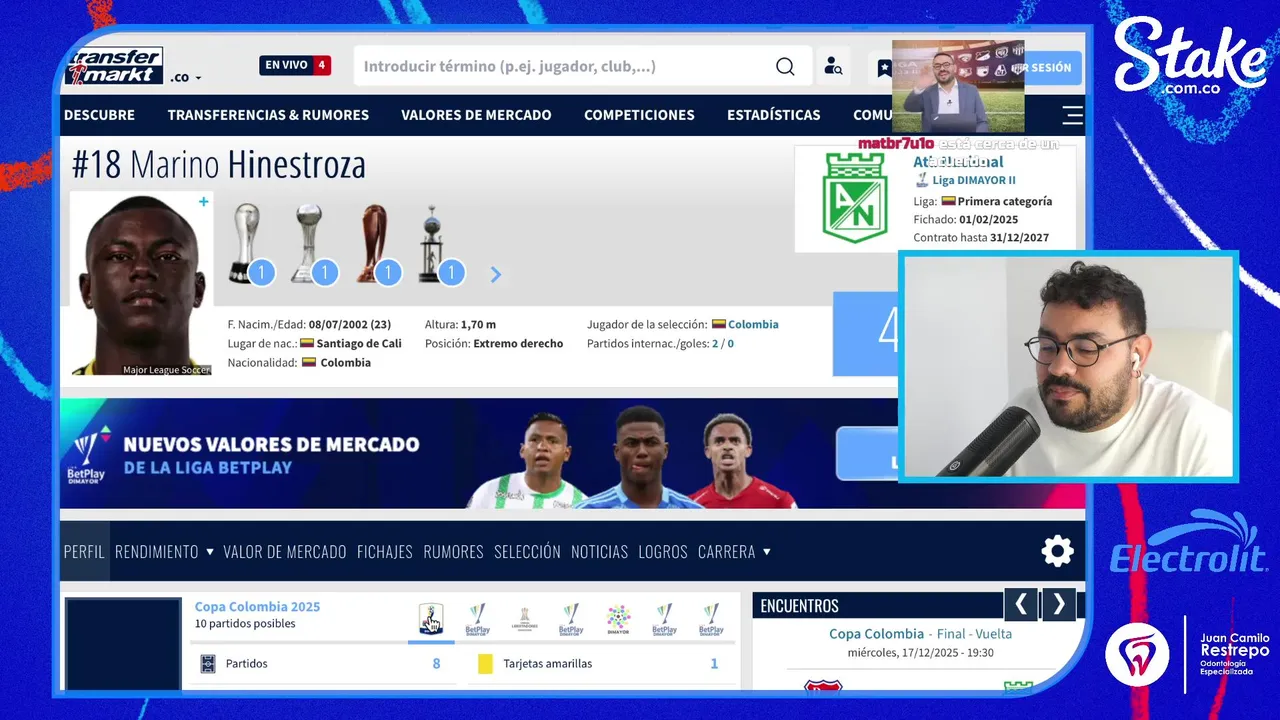Click the magnifying glass search icon

[785, 66]
